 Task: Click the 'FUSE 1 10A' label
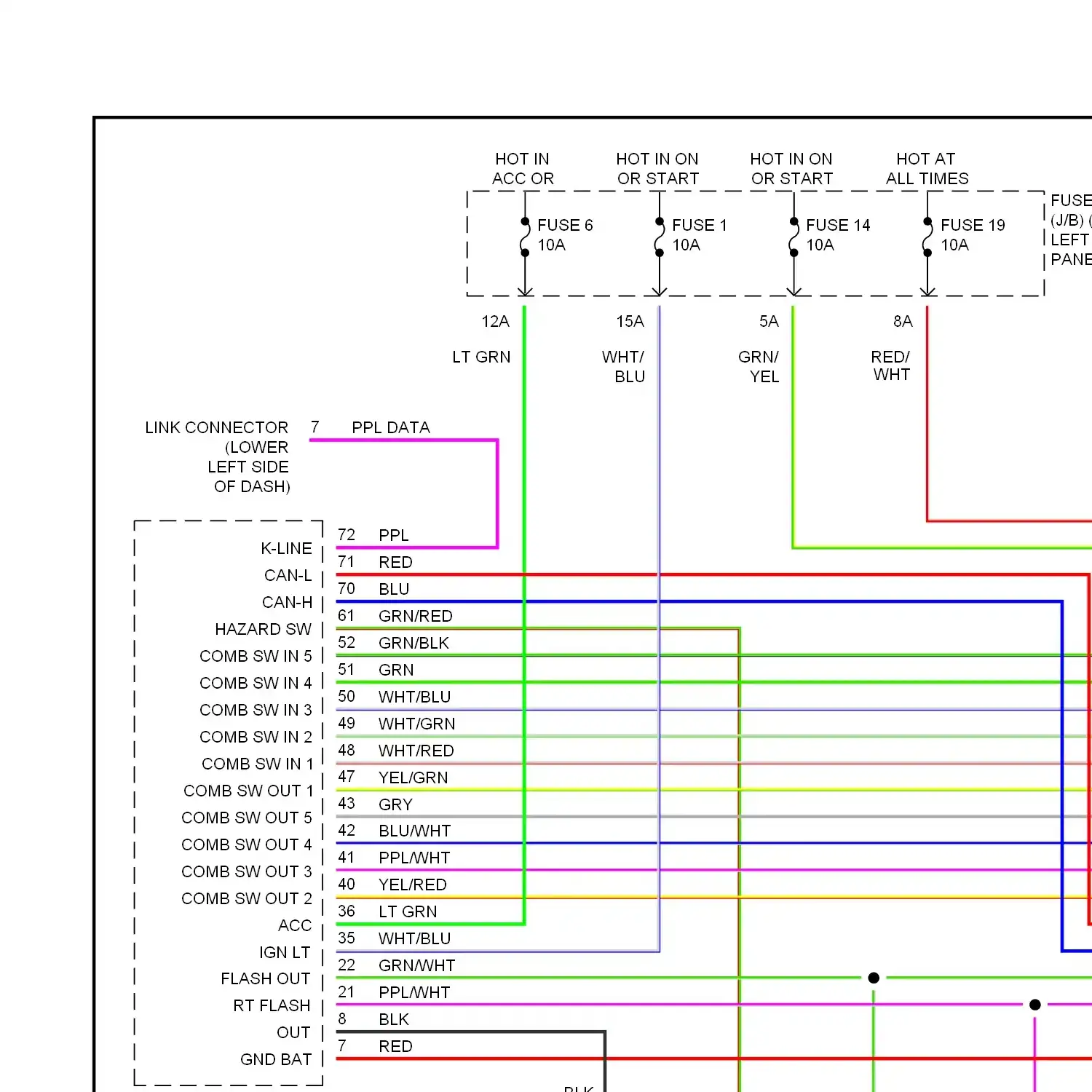pos(699,235)
